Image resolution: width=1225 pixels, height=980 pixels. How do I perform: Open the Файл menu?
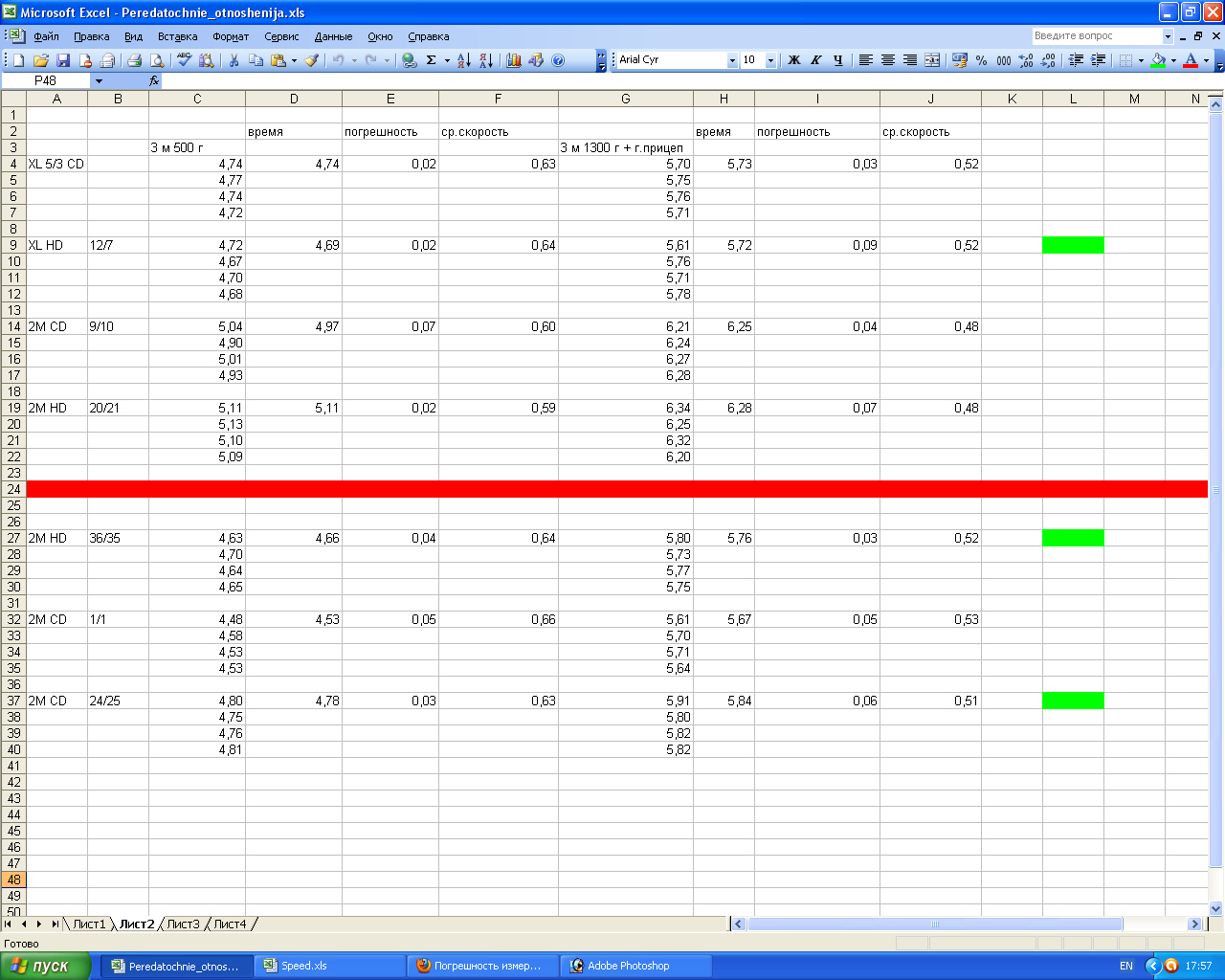(x=46, y=36)
